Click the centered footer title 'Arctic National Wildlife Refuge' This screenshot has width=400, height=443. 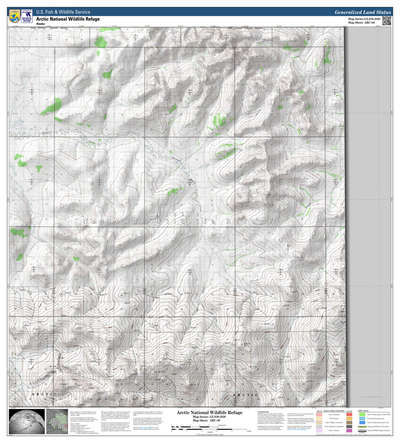tap(210, 413)
